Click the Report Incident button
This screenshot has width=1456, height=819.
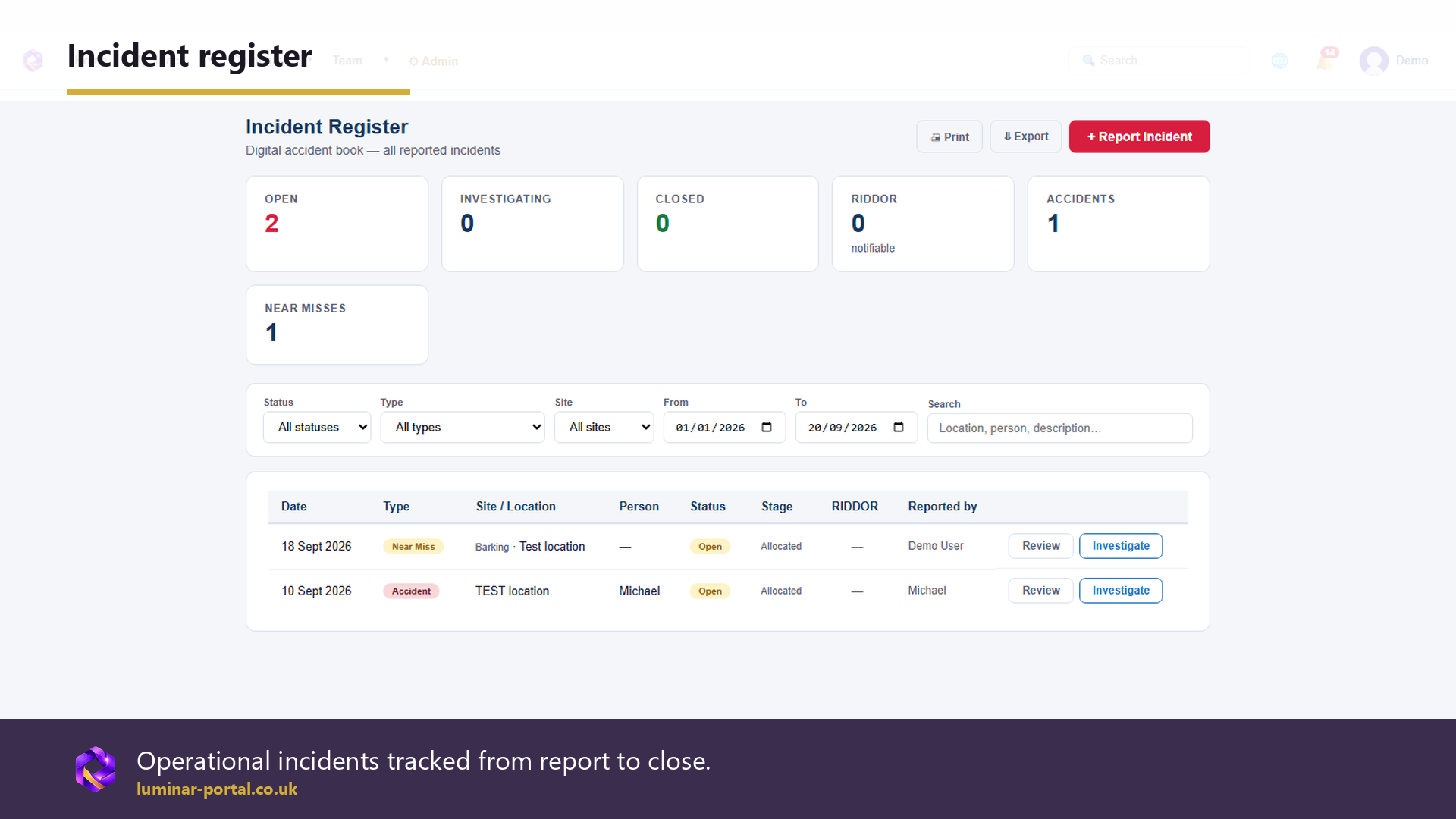pyautogui.click(x=1140, y=136)
